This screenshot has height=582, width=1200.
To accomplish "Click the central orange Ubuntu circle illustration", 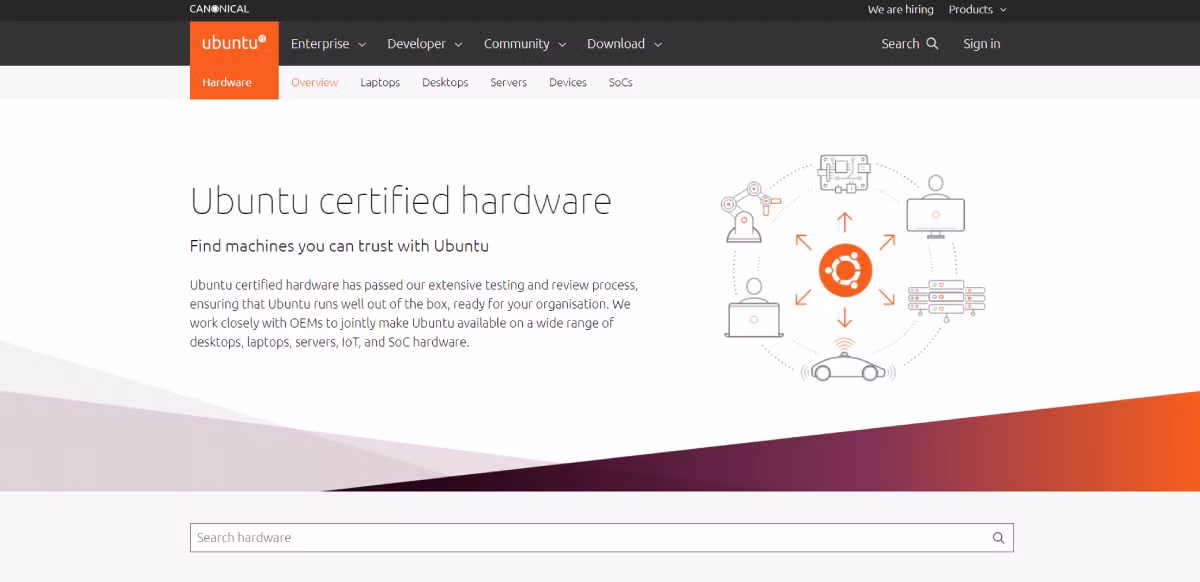I will (845, 271).
